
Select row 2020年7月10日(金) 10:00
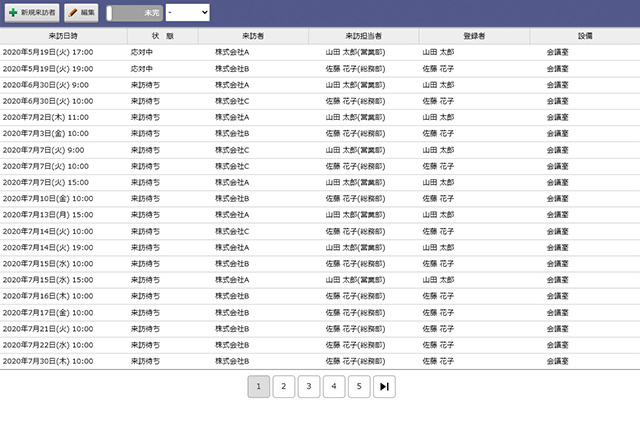320,199
